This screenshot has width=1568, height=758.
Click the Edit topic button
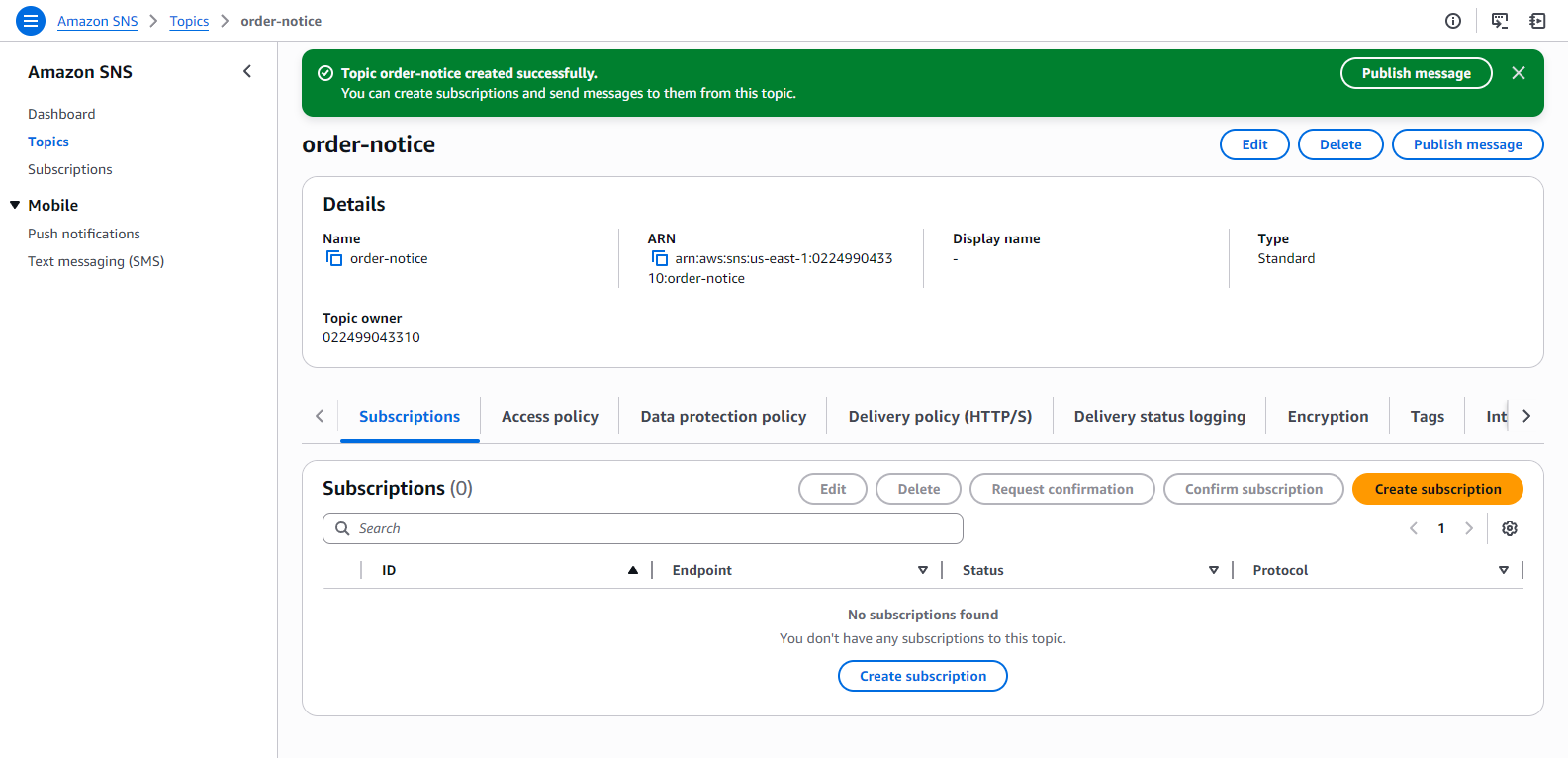[1254, 144]
